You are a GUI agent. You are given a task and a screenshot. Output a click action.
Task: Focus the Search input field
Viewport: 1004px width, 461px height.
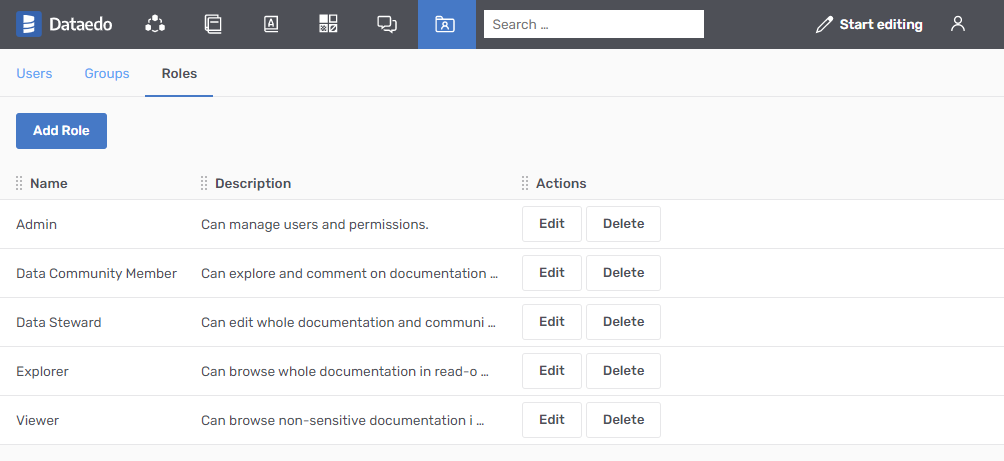point(593,24)
